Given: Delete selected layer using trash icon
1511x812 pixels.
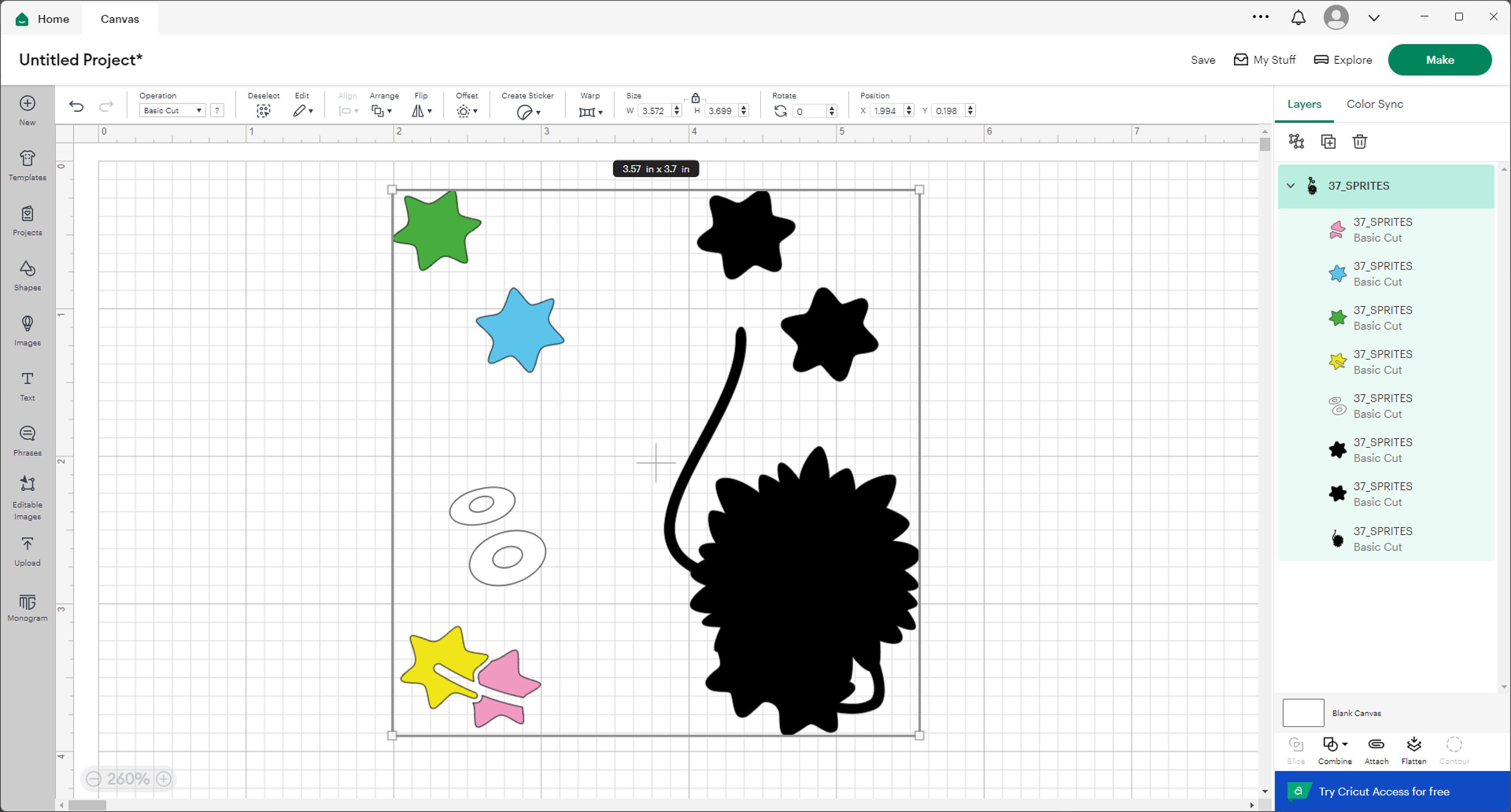Looking at the screenshot, I should point(1360,141).
